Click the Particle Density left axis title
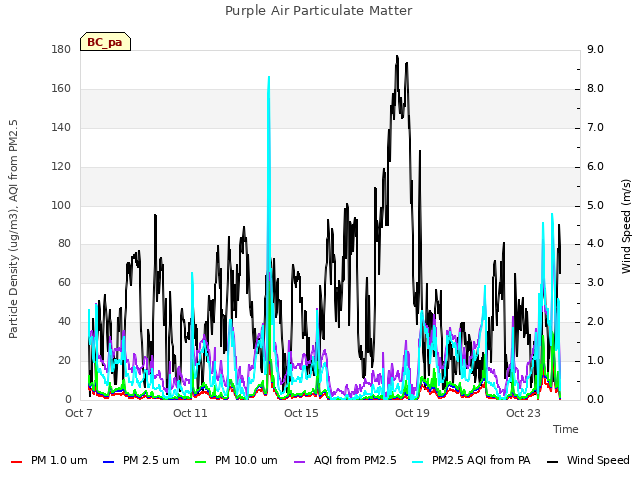The width and height of the screenshot is (640, 480). point(13,229)
